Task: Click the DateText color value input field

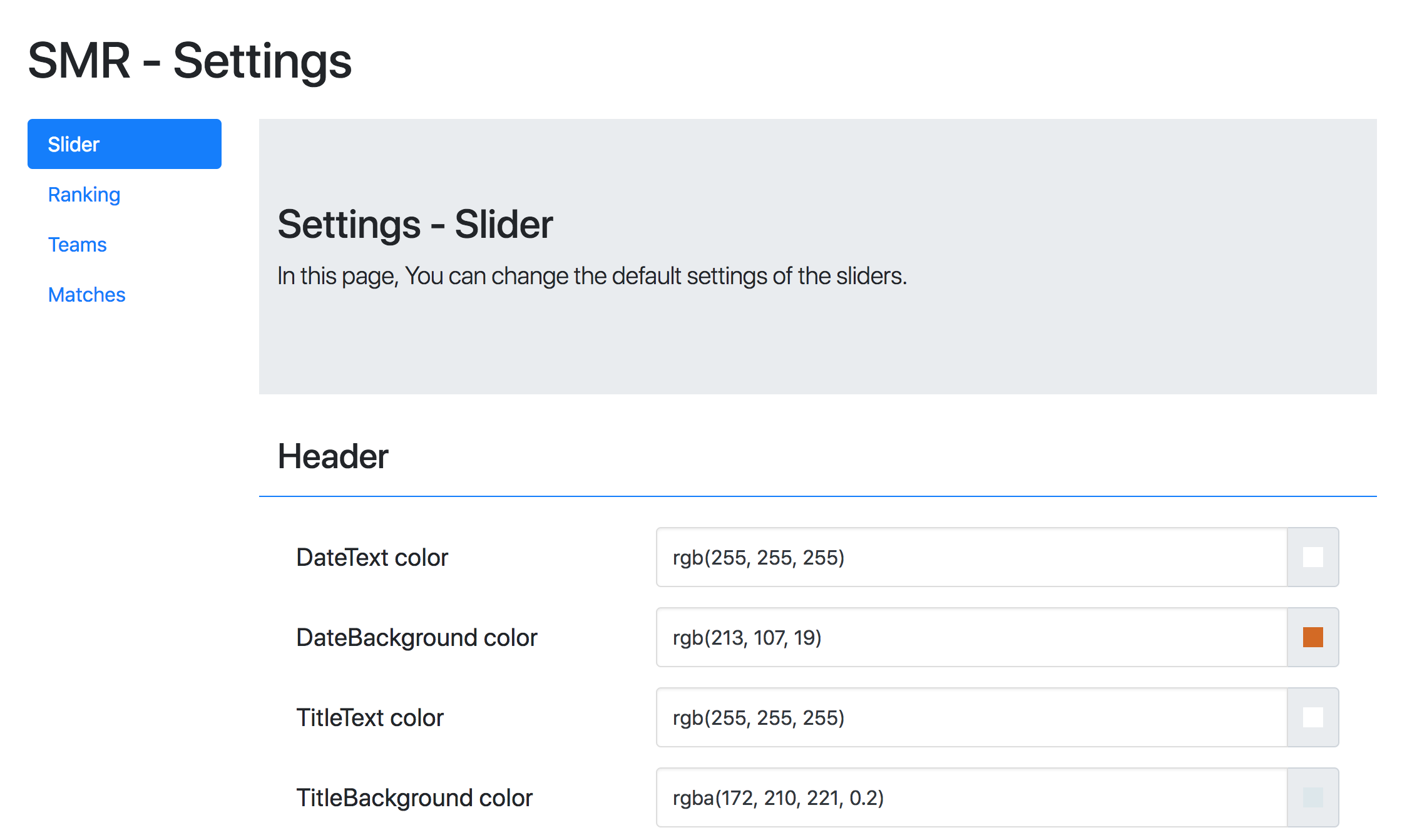Action: point(970,557)
